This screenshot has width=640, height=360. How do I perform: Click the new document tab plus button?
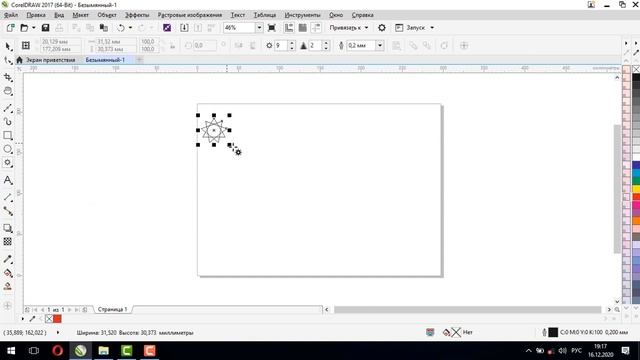pyautogui.click(x=139, y=60)
